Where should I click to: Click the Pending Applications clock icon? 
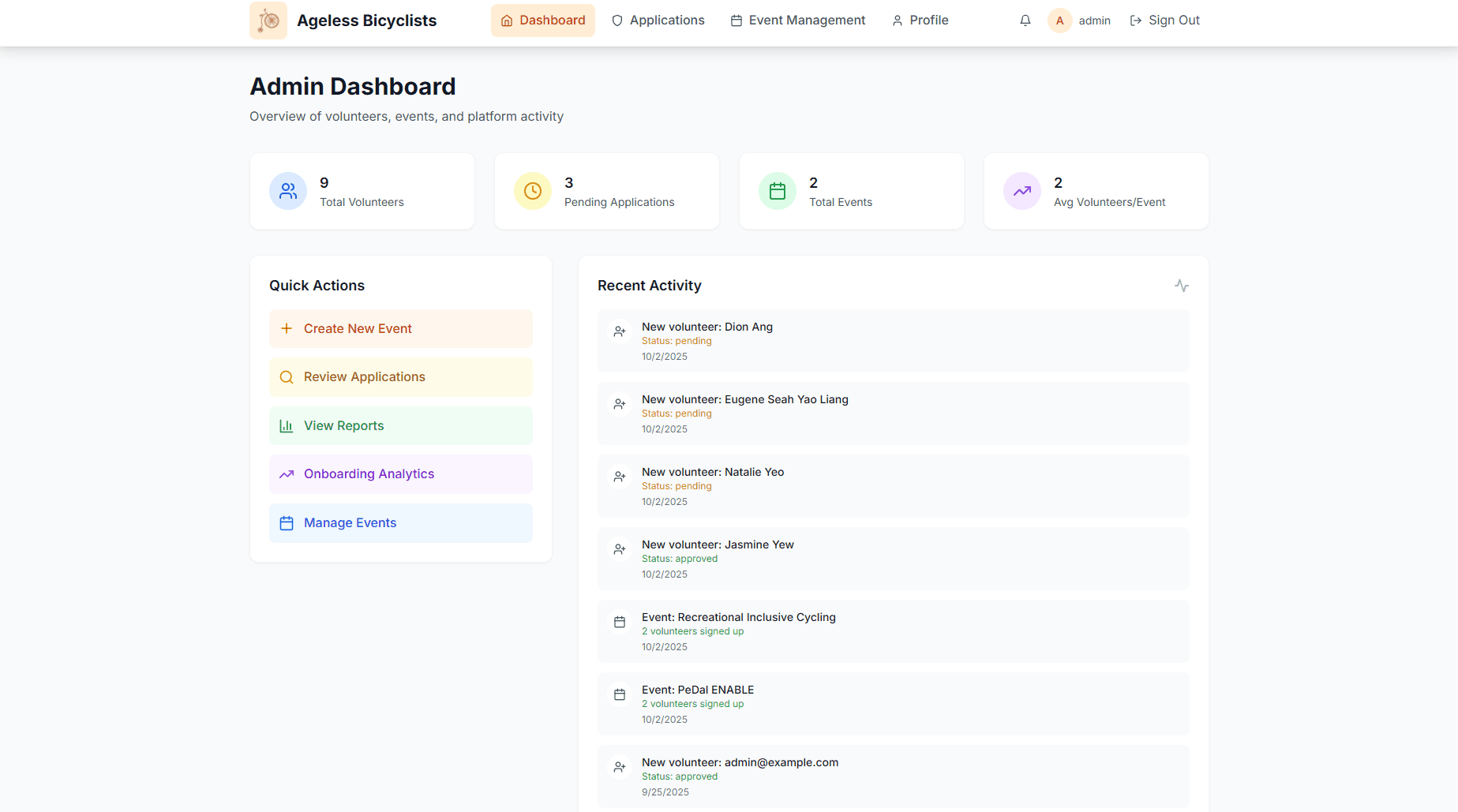pos(533,191)
